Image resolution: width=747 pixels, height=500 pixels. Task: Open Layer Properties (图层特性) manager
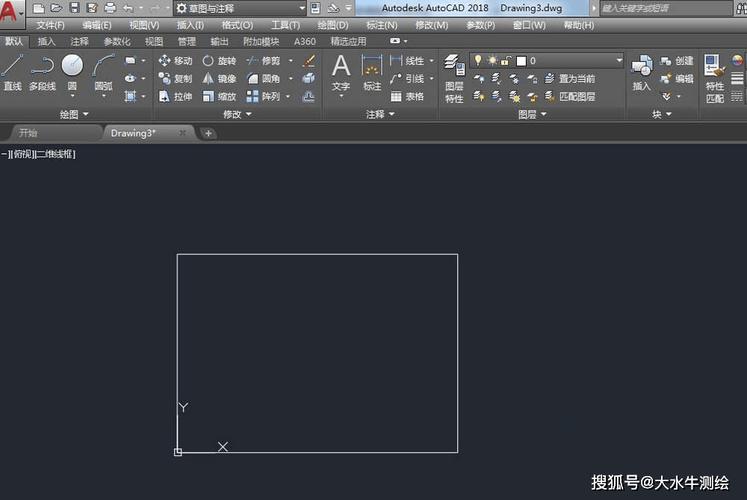pos(454,79)
